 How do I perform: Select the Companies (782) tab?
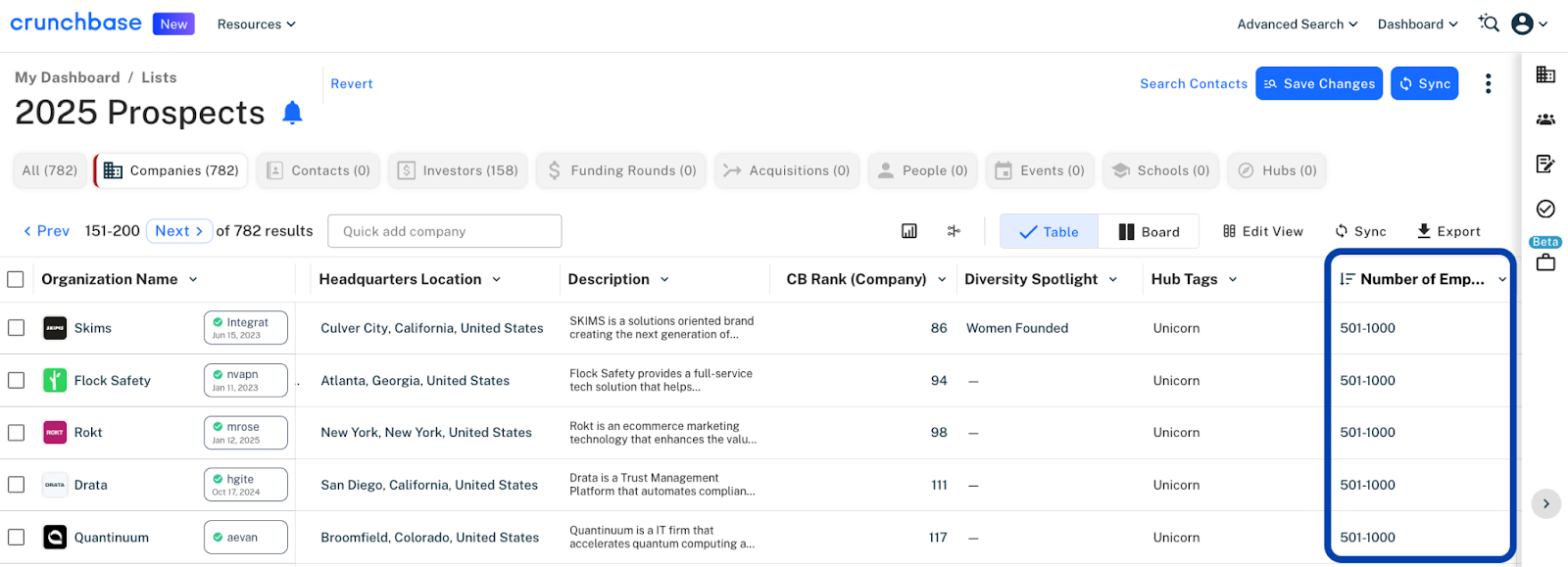172,170
